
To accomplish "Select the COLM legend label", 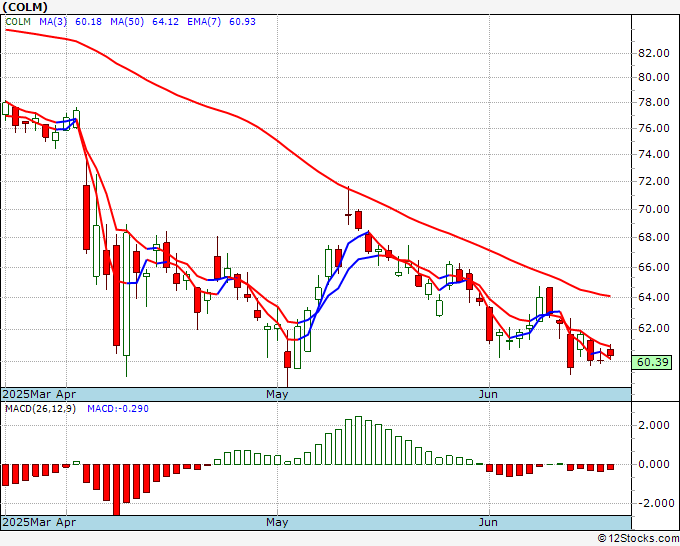I will 18,22.
